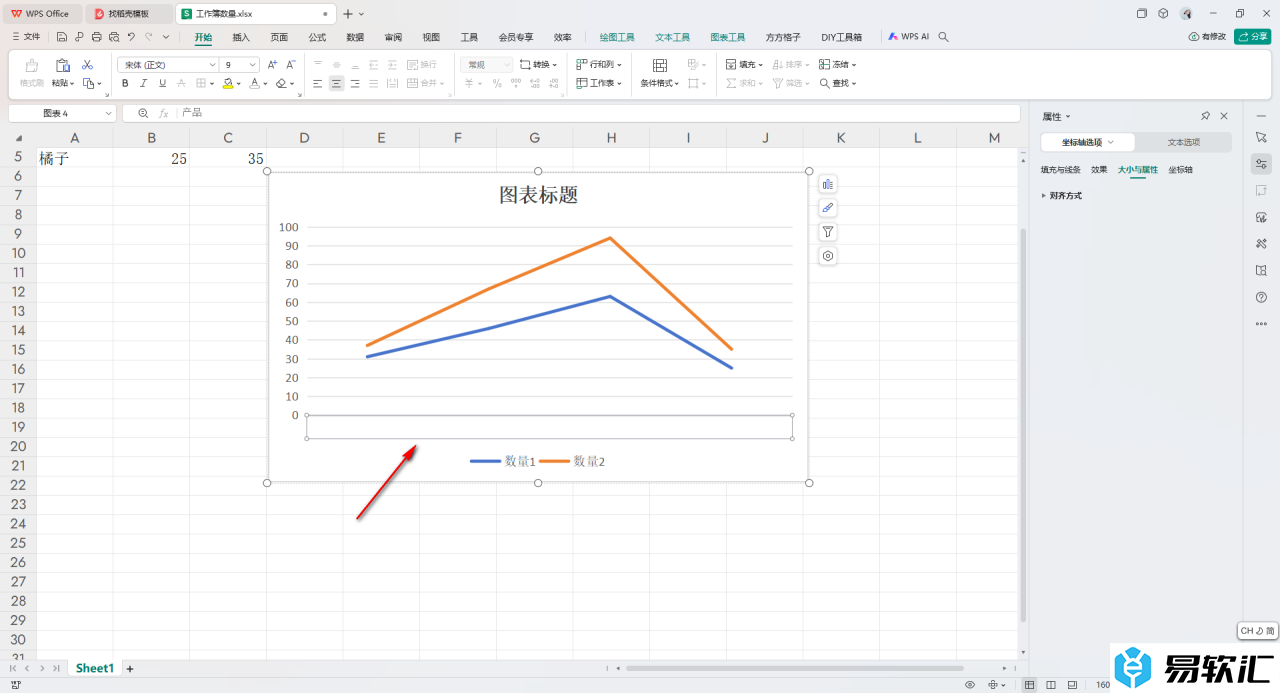This screenshot has height=693, width=1280.
Task: Switch to the 页面 ribbon tab
Action: tap(279, 37)
